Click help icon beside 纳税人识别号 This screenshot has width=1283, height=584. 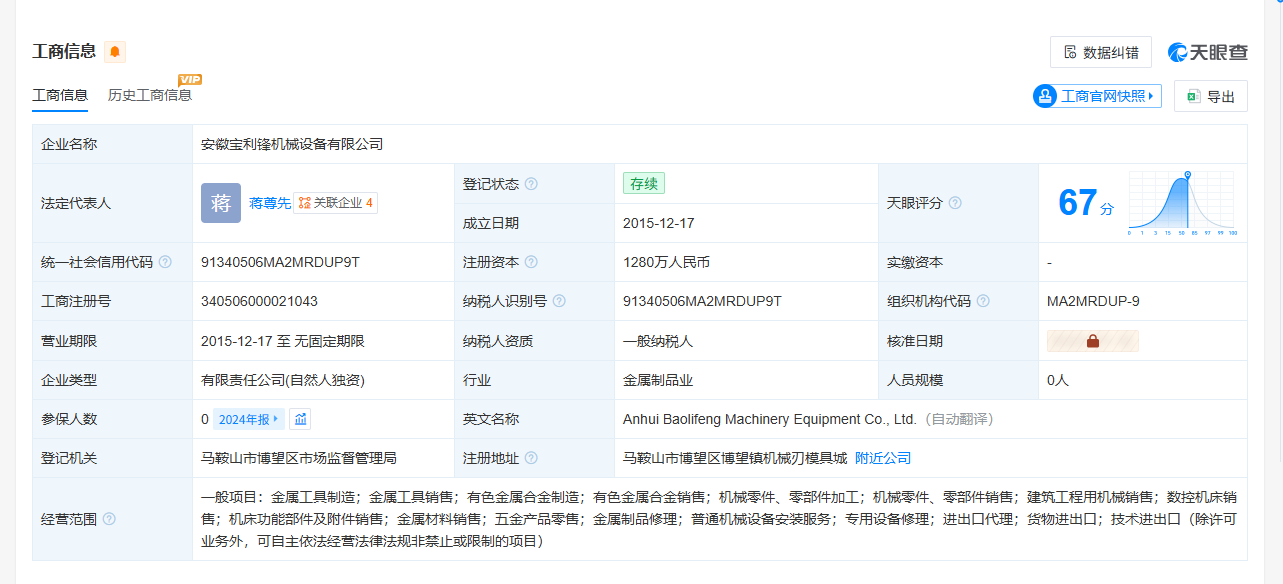[559, 301]
